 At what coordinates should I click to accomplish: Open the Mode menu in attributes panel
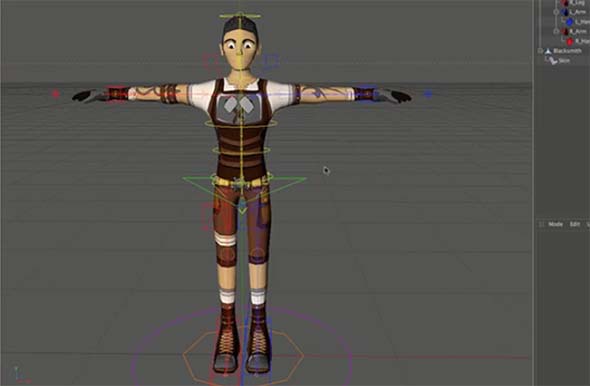click(555, 224)
